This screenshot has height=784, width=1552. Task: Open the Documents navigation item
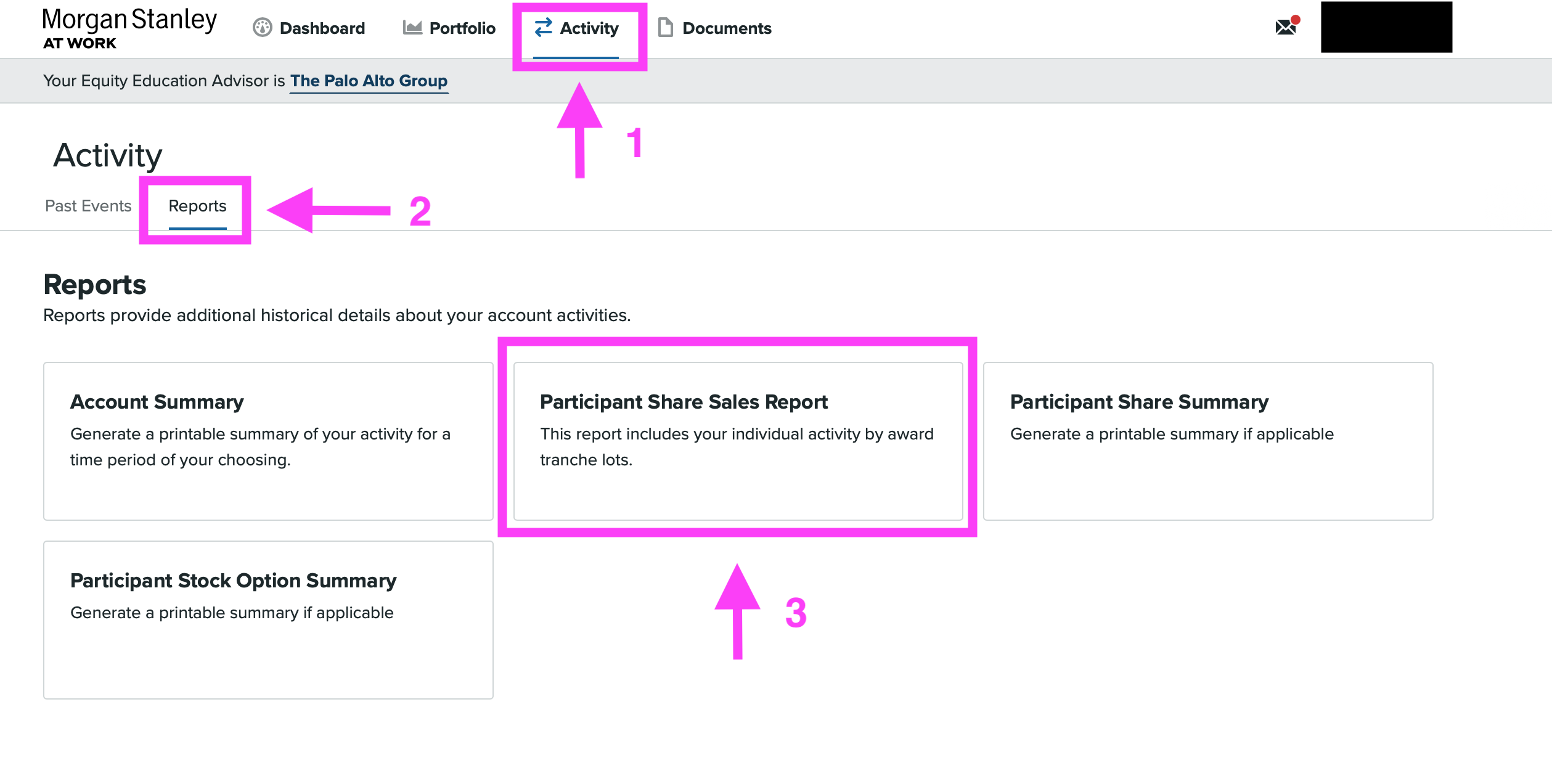pos(727,28)
